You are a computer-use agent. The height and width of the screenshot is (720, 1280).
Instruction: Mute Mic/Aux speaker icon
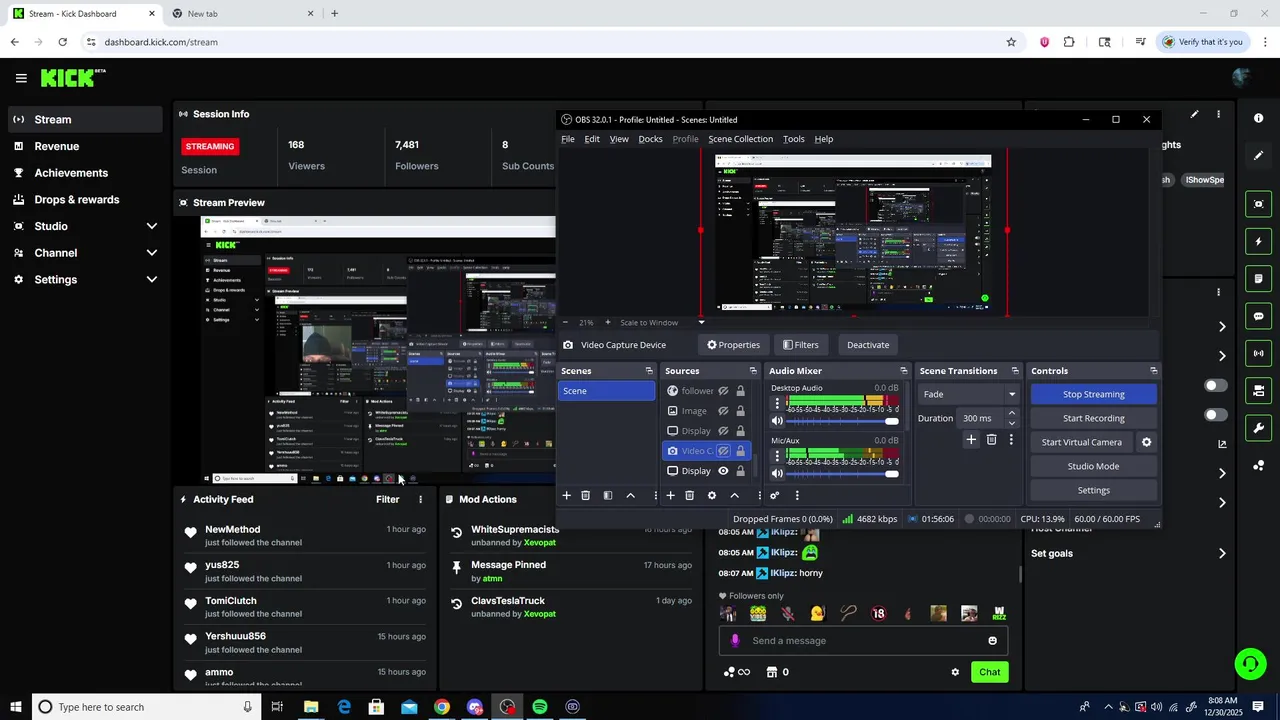point(777,474)
